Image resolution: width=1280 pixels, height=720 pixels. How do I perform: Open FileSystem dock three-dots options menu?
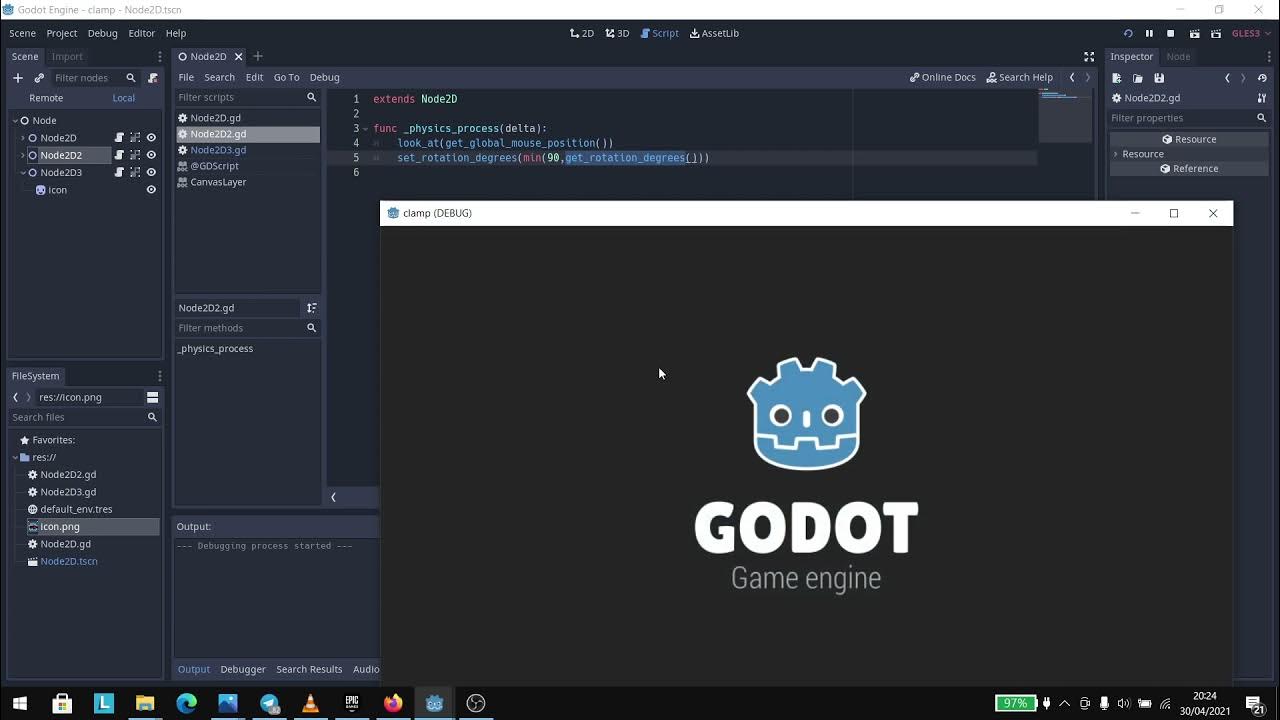(x=159, y=376)
